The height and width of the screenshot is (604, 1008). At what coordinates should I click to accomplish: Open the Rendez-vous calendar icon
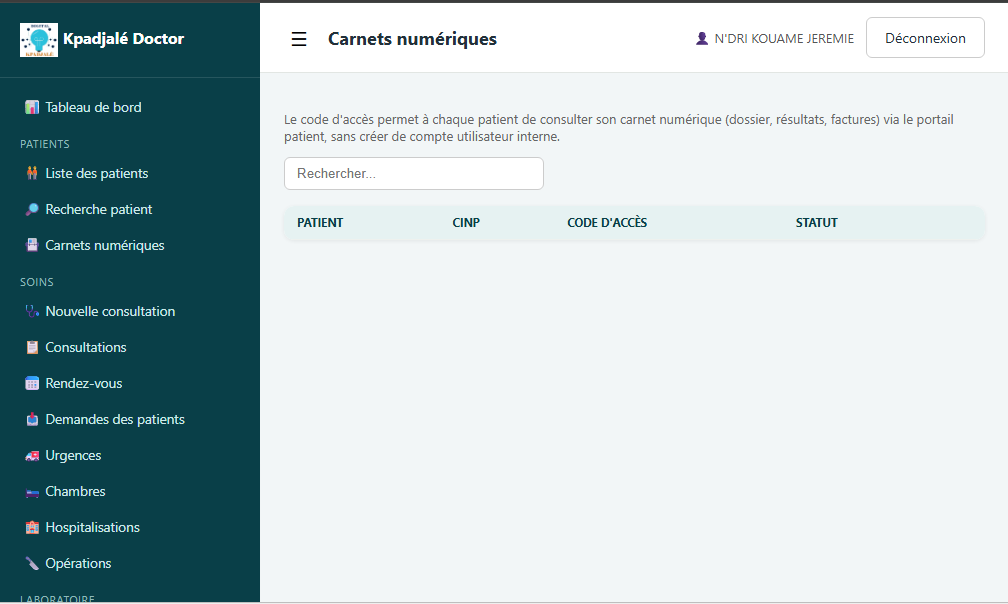click(32, 384)
